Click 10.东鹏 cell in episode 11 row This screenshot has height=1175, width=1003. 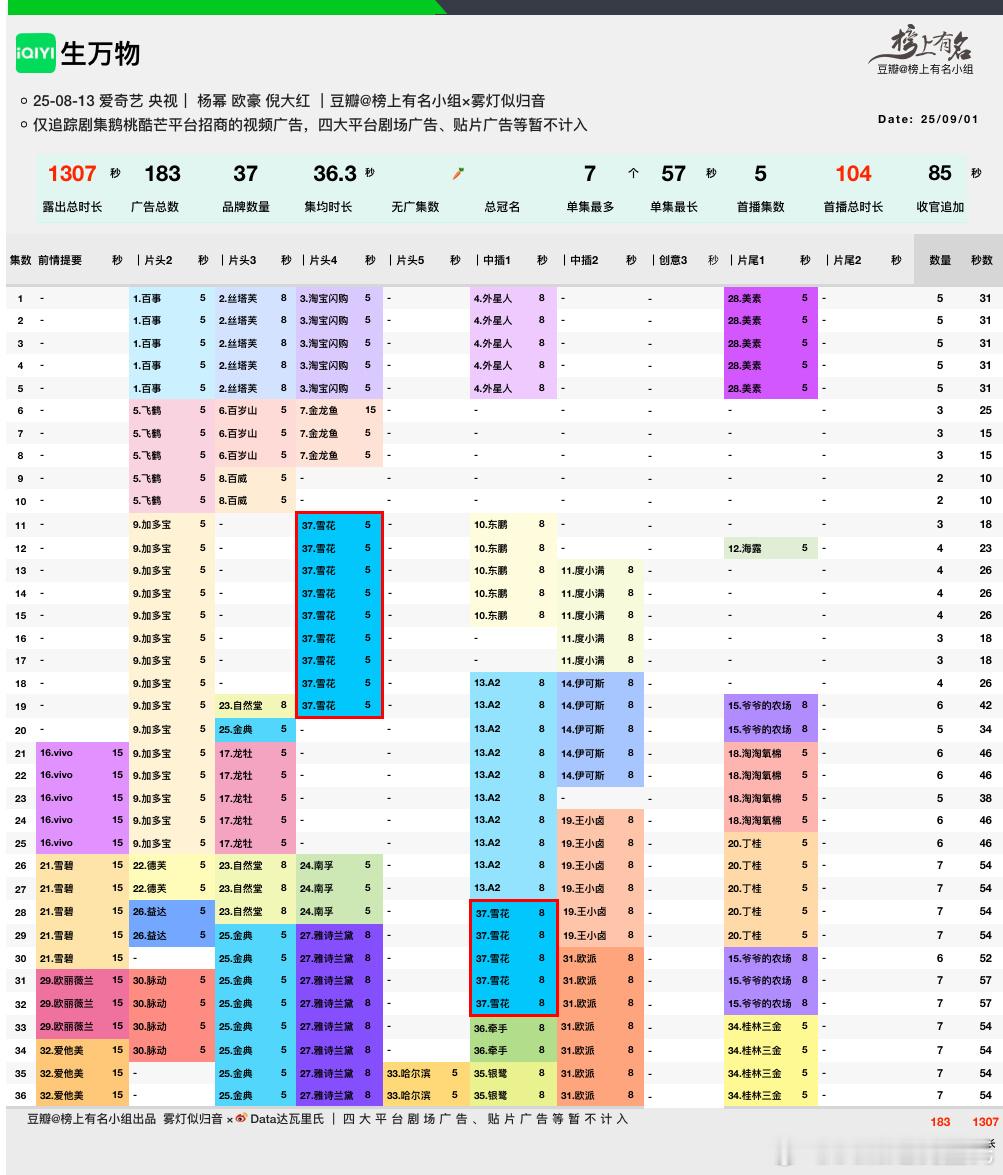tap(513, 525)
